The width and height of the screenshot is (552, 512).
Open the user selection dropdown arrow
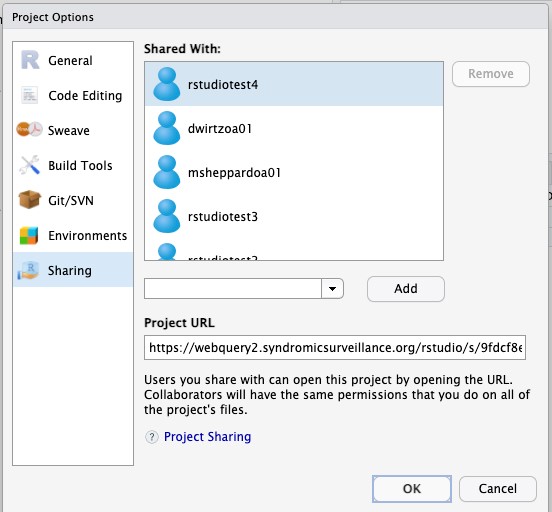[332, 289]
